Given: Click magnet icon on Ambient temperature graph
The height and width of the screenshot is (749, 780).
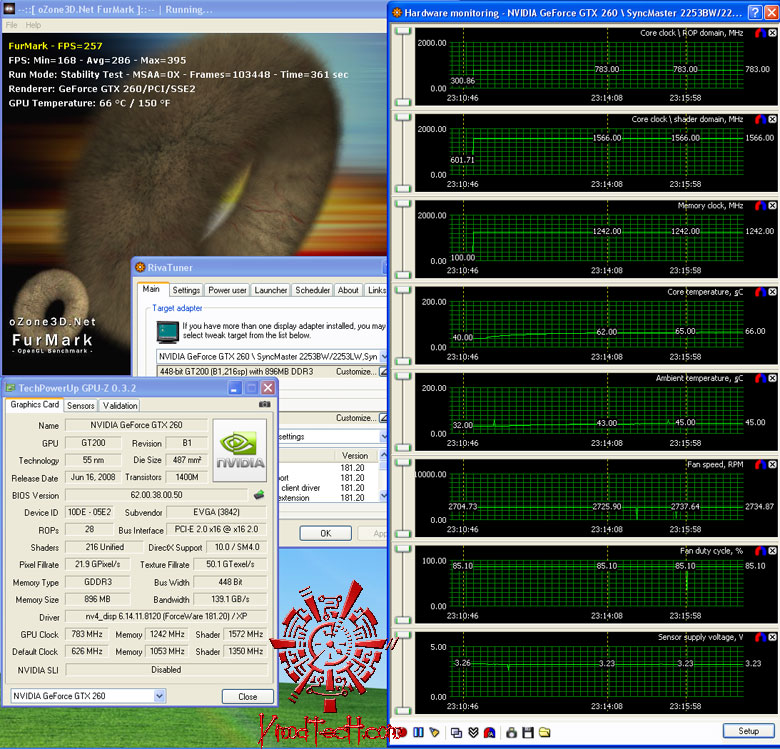Looking at the screenshot, I should [761, 378].
